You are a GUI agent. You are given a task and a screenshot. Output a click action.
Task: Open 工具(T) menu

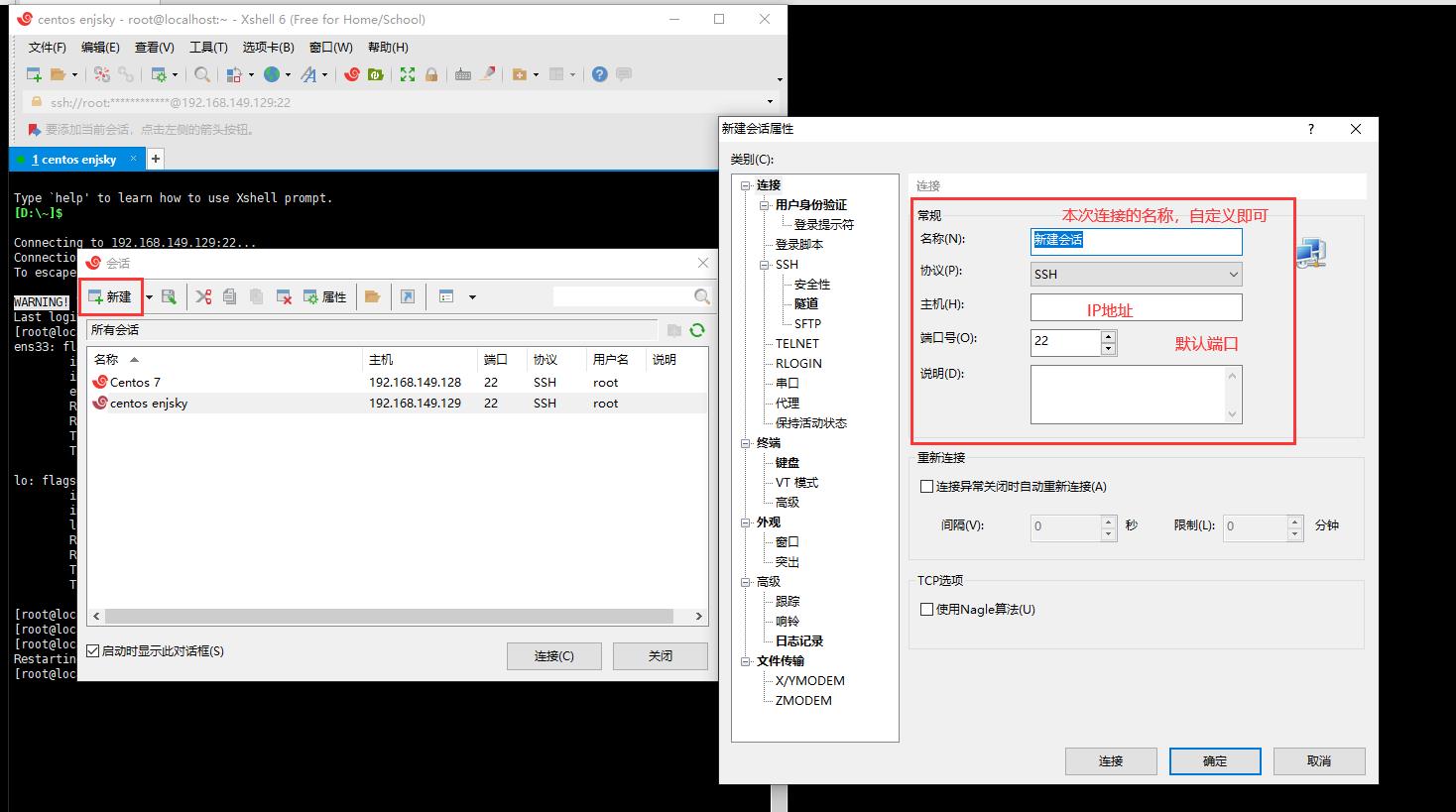tap(208, 47)
